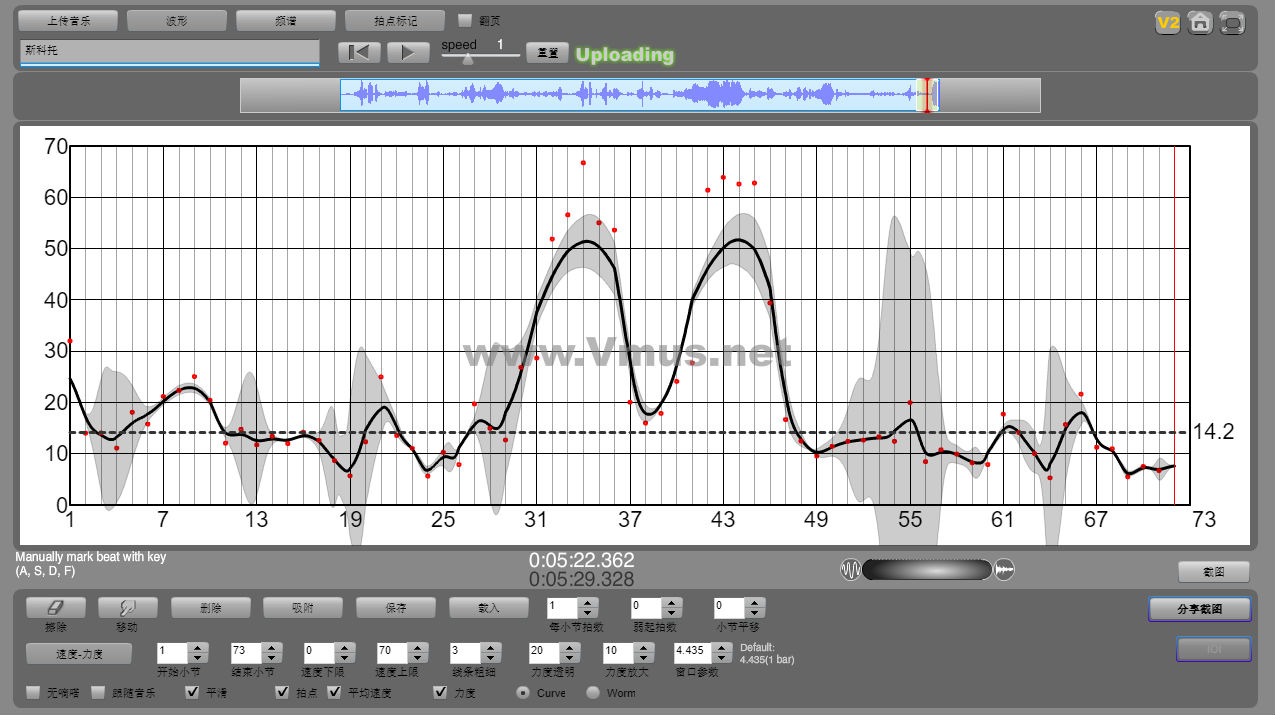Select the Worm radio button
The width and height of the screenshot is (1275, 715).
(593, 692)
